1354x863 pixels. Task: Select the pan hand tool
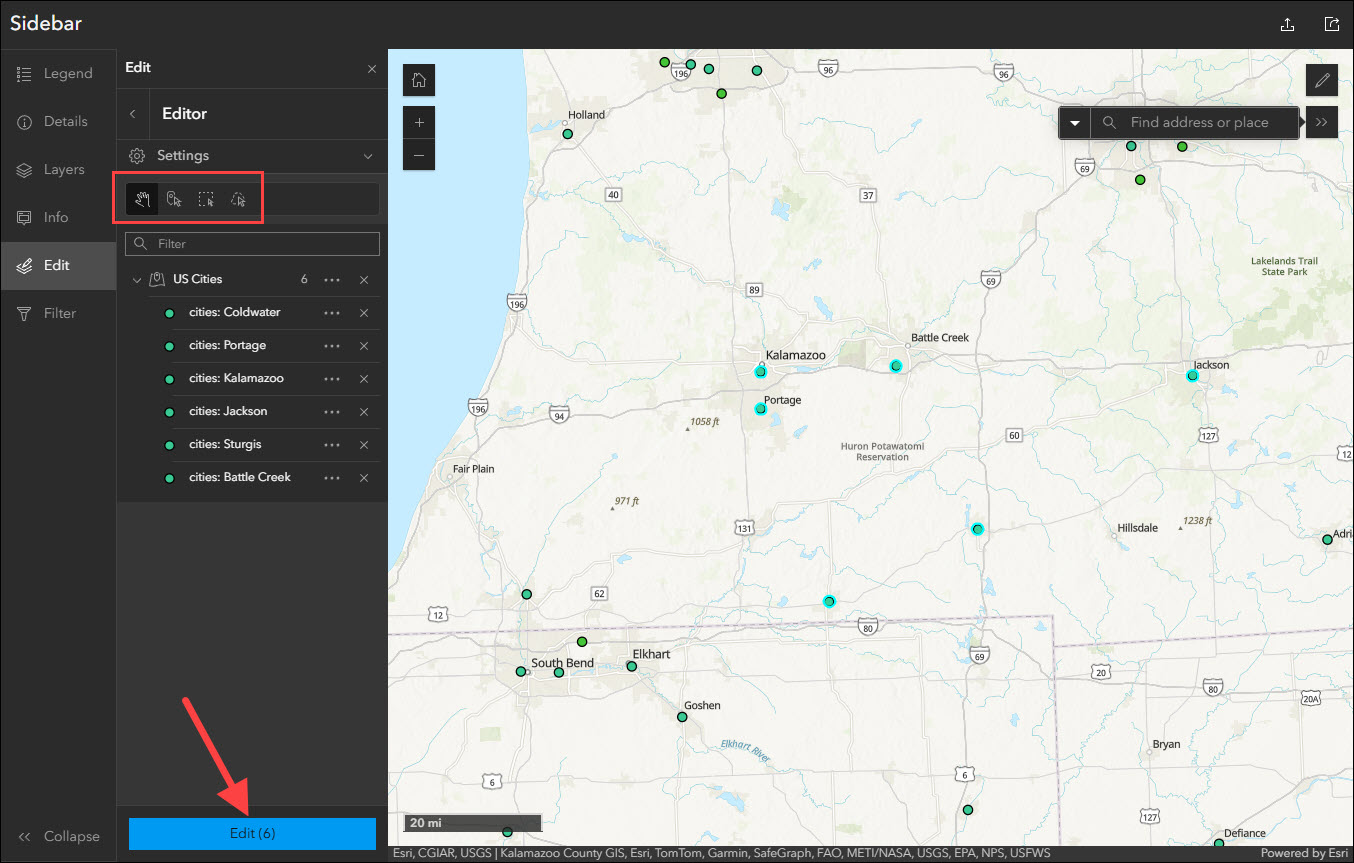point(143,199)
